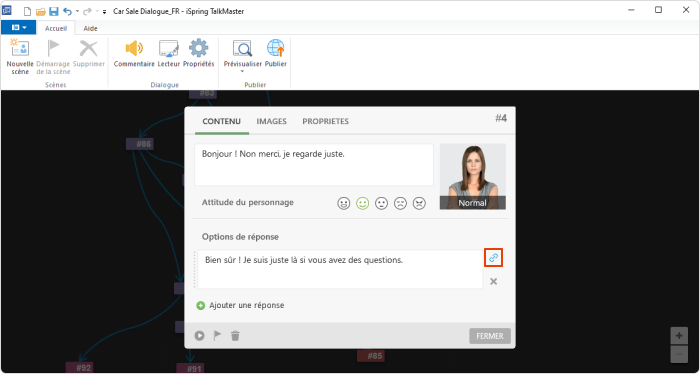Select scene node #85
This screenshot has width=700, height=374.
coord(371,356)
